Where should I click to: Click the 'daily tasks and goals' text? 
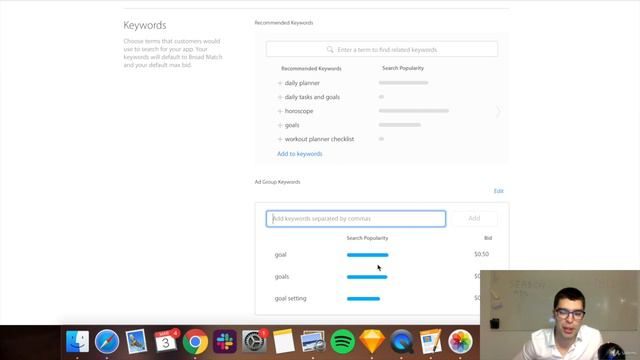coord(312,97)
